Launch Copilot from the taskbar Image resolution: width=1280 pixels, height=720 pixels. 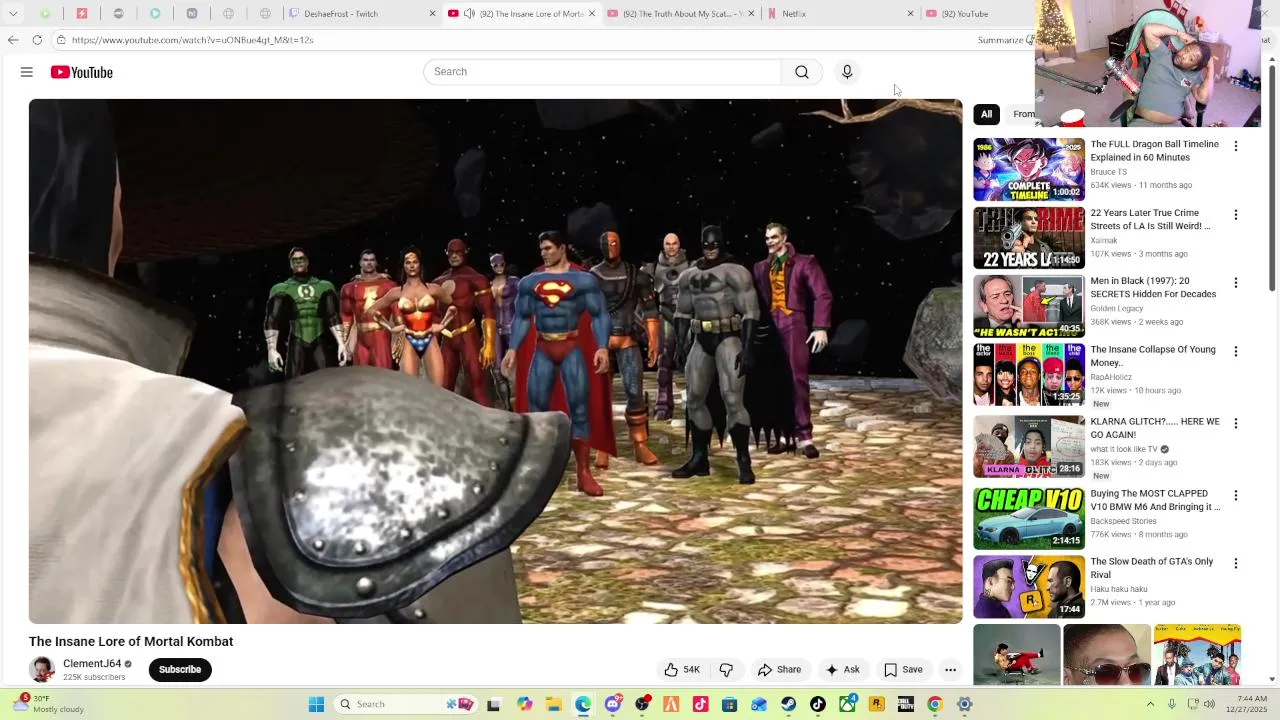click(x=524, y=704)
